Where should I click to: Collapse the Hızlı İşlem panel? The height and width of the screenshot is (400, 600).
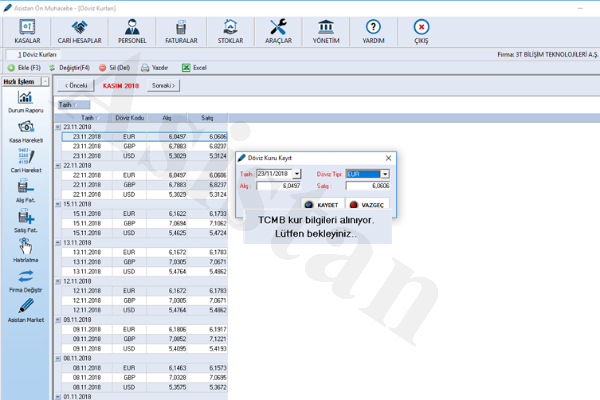[45, 82]
